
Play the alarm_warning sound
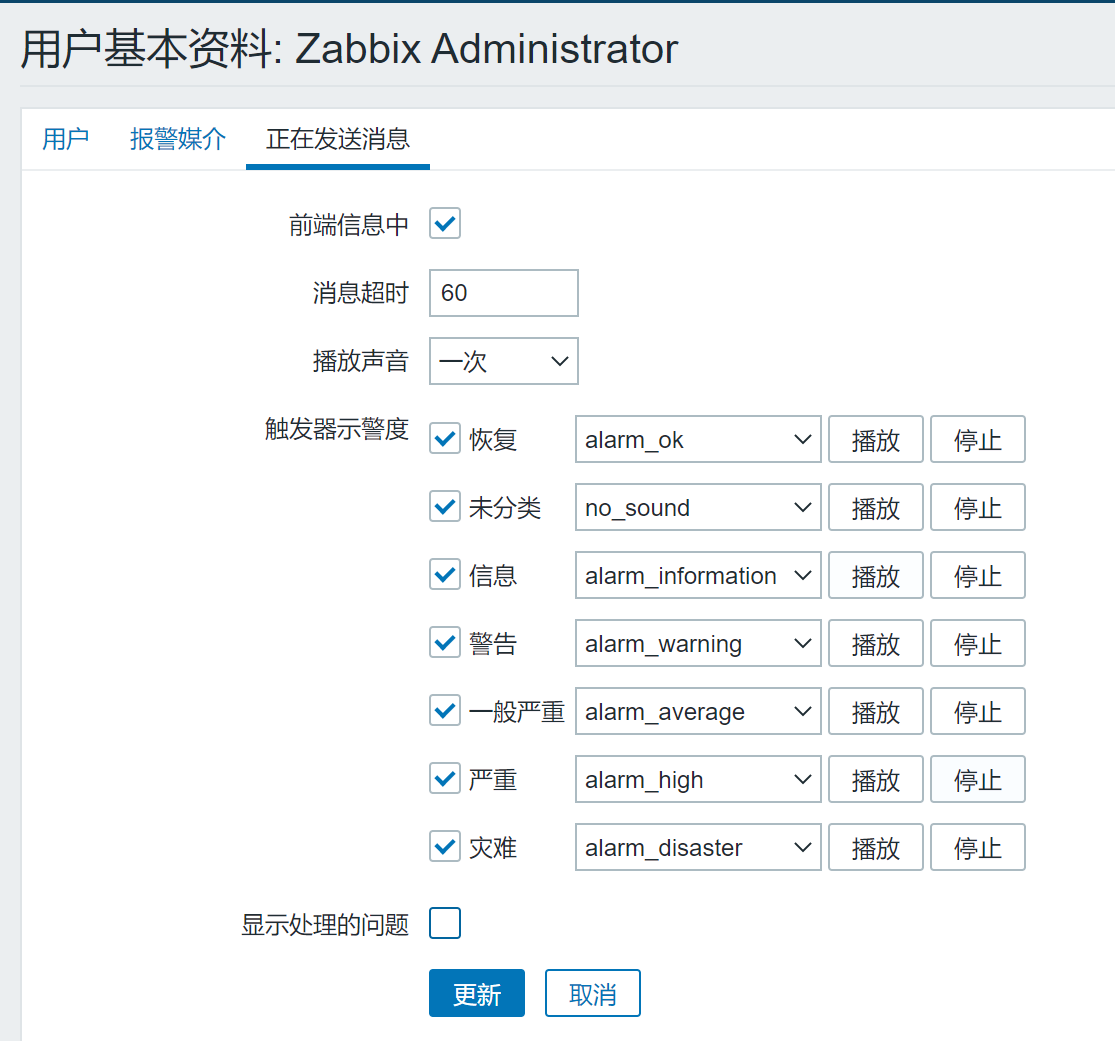[x=875, y=643]
